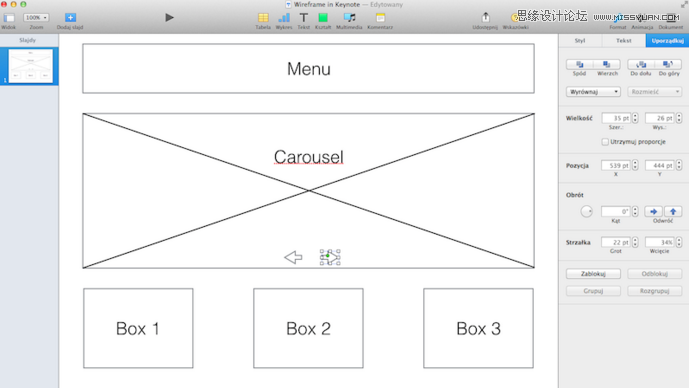This screenshot has width=690, height=388.
Task: Click the arrow Grot size field
Action: tap(616, 242)
